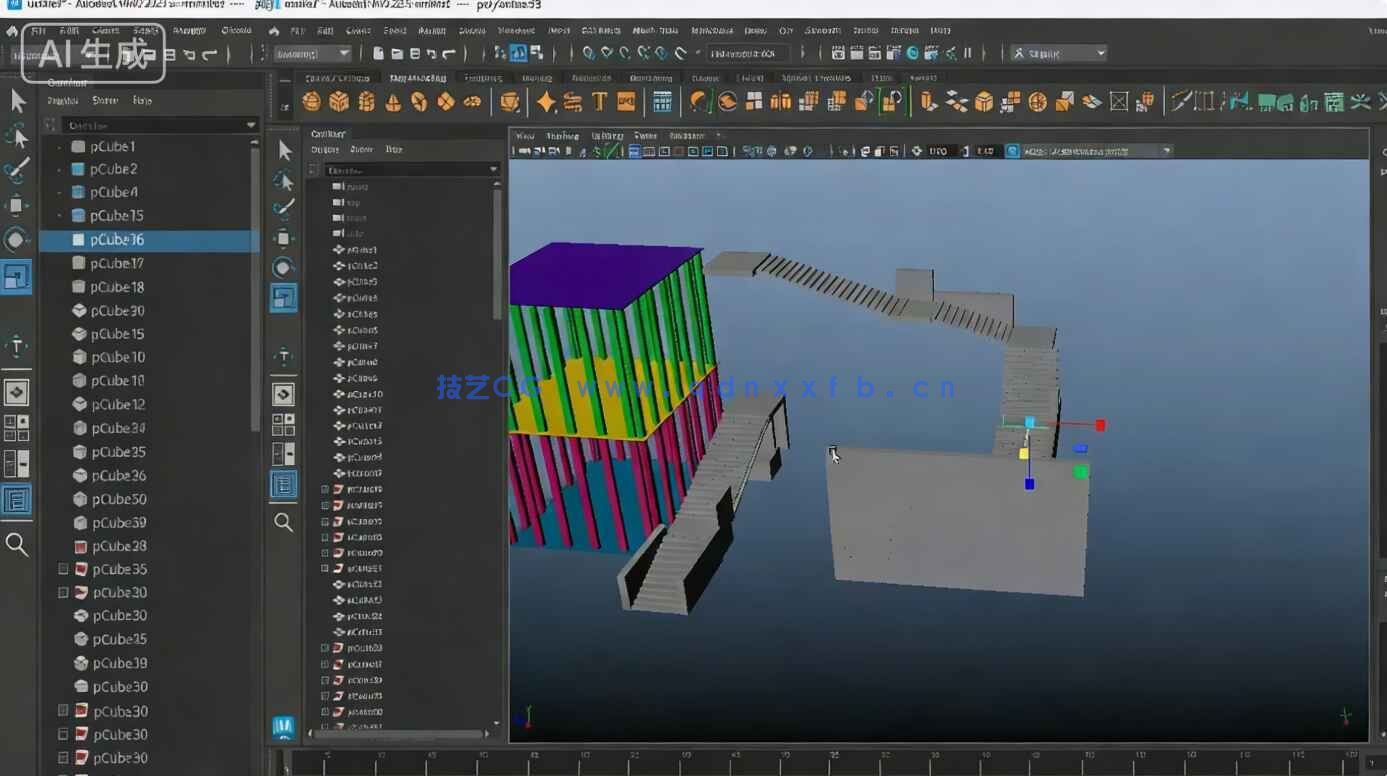Toggle the checkbox beside pCube35 in outliner
This screenshot has height=776, width=1387.
[64, 569]
